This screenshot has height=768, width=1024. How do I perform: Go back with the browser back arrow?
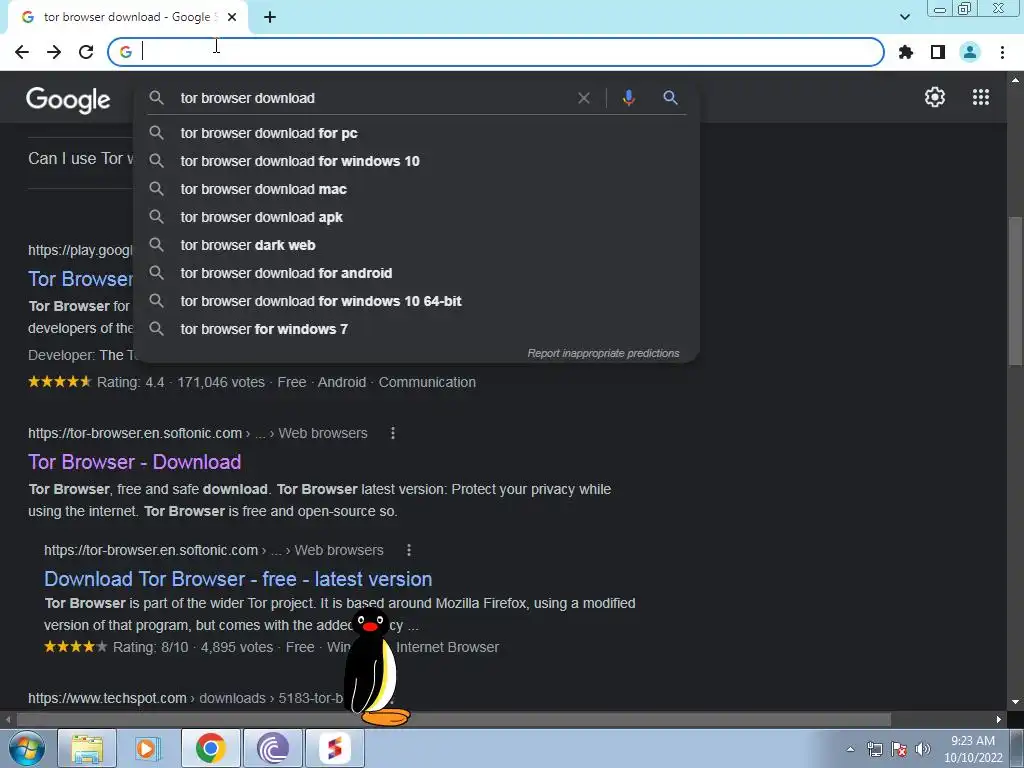pos(22,52)
